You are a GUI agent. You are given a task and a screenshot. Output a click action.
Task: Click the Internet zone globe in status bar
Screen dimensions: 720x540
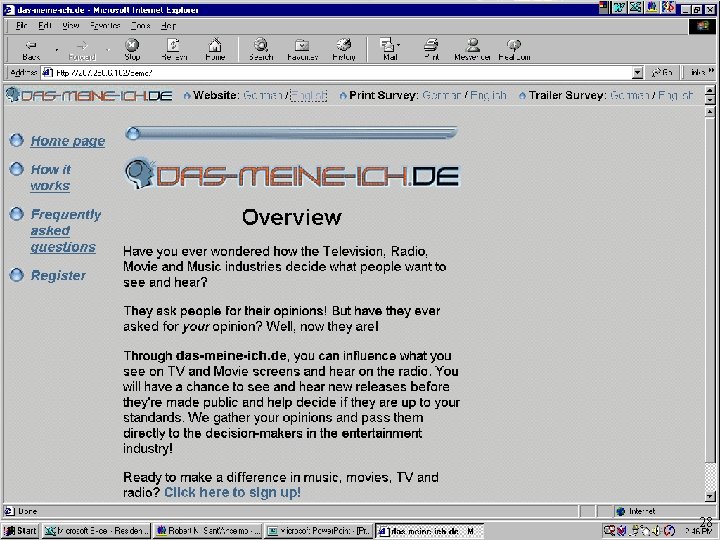coord(621,511)
